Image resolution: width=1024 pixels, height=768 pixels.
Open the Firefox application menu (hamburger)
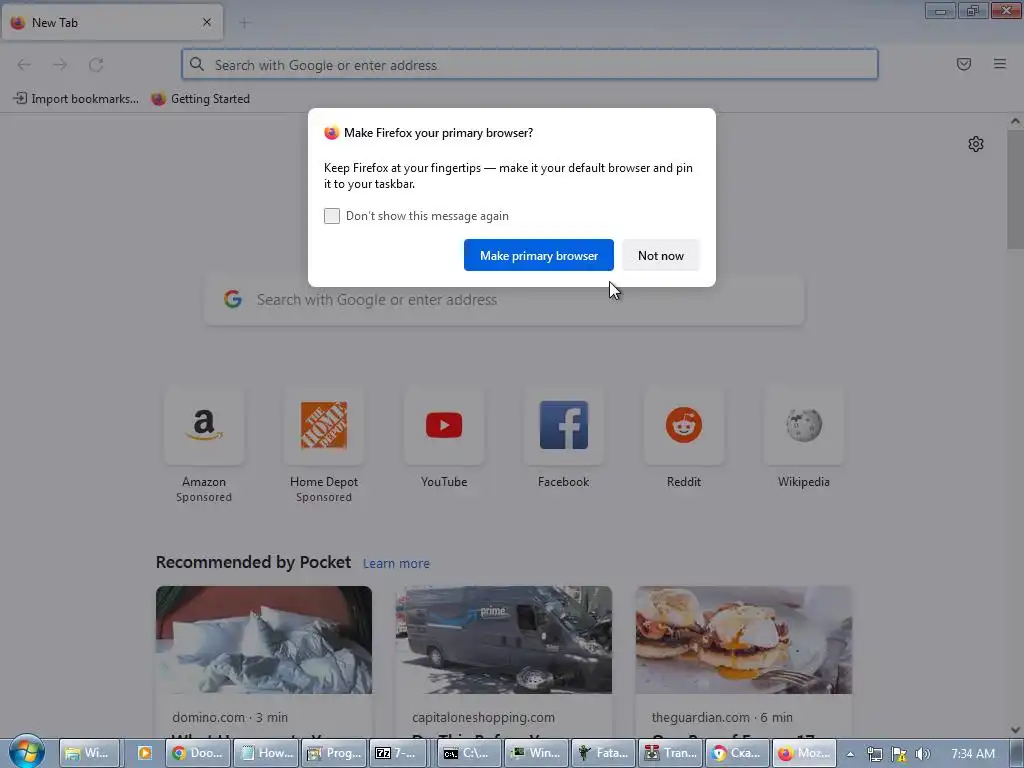1000,64
